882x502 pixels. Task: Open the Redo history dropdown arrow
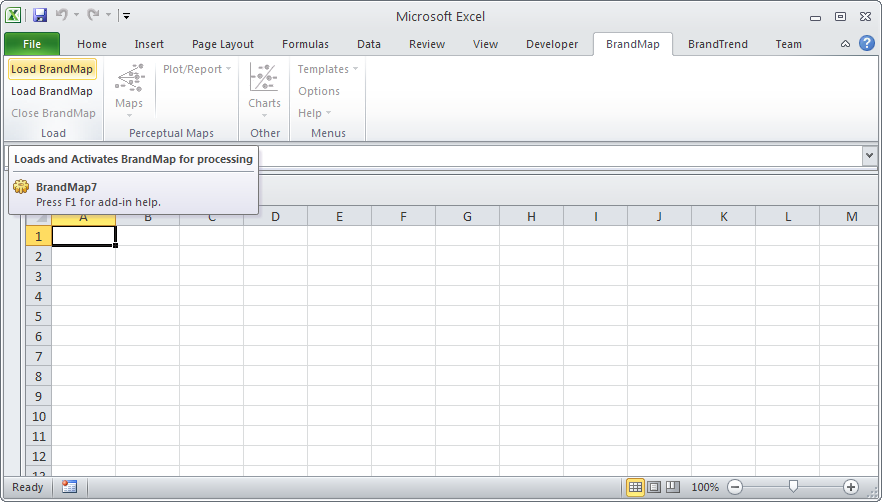click(108, 15)
